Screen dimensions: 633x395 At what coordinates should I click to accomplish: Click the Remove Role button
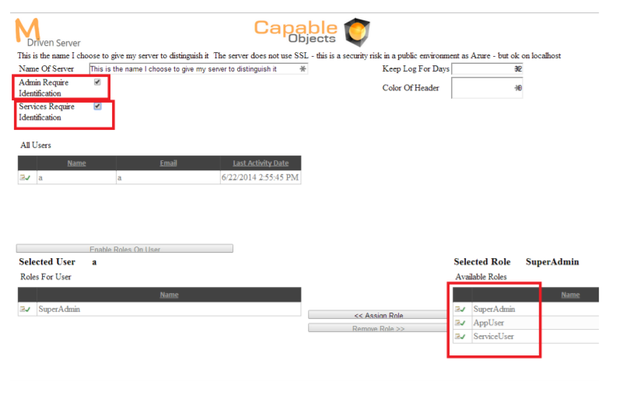coord(378,328)
